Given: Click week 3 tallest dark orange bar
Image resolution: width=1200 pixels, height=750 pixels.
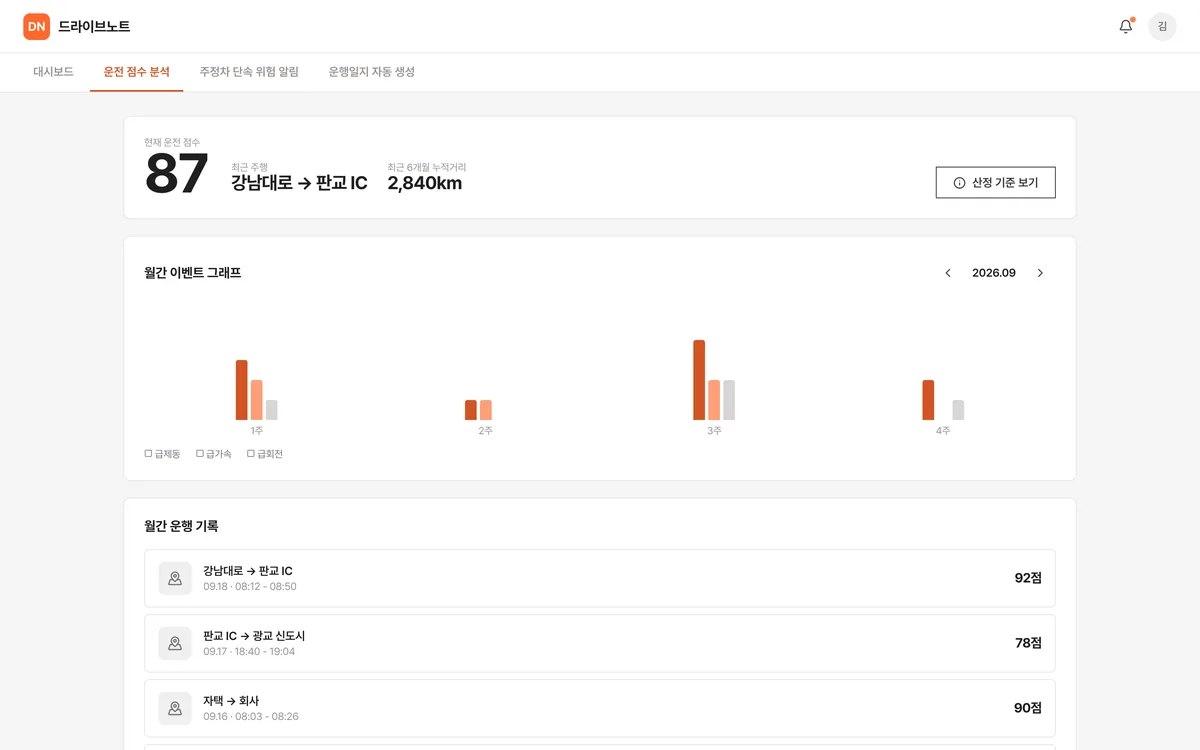Looking at the screenshot, I should pos(699,380).
